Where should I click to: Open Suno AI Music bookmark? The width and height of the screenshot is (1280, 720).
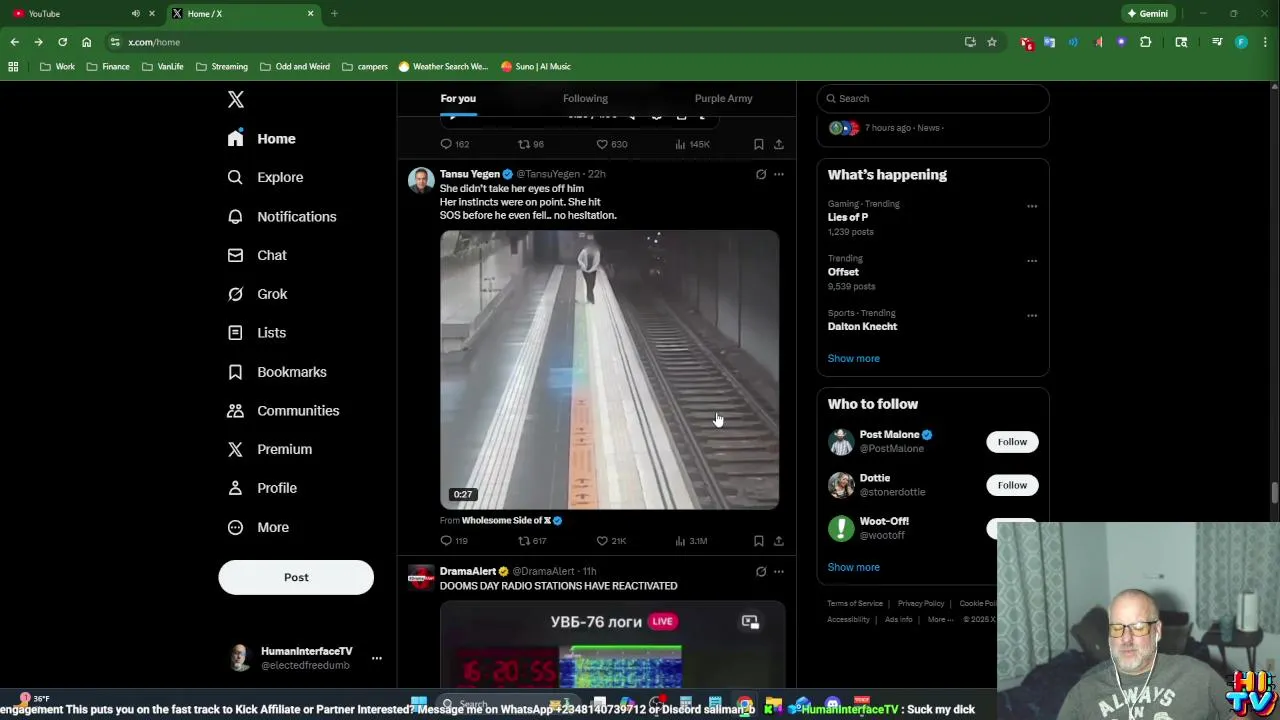[x=535, y=67]
